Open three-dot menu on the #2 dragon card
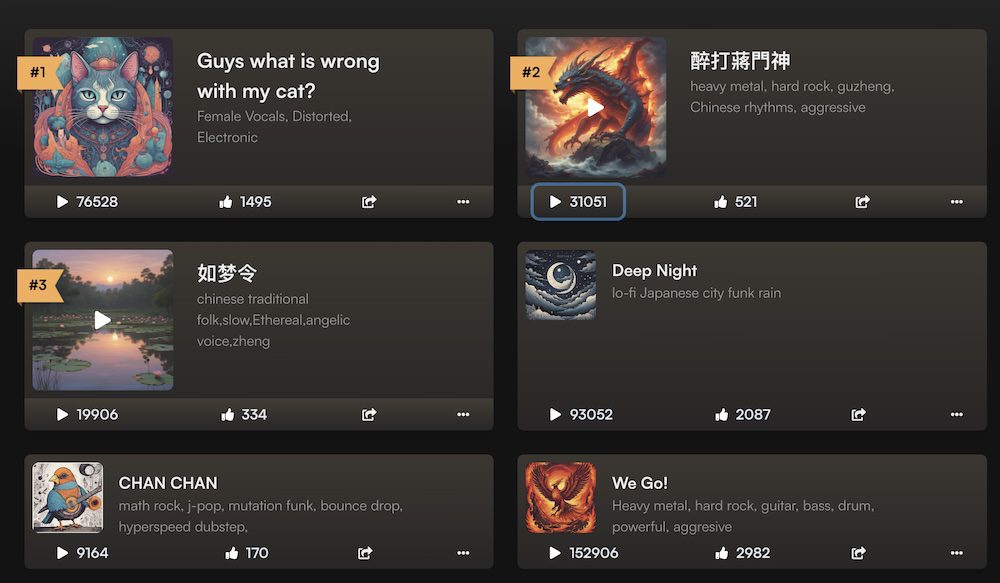 pyautogui.click(x=957, y=202)
